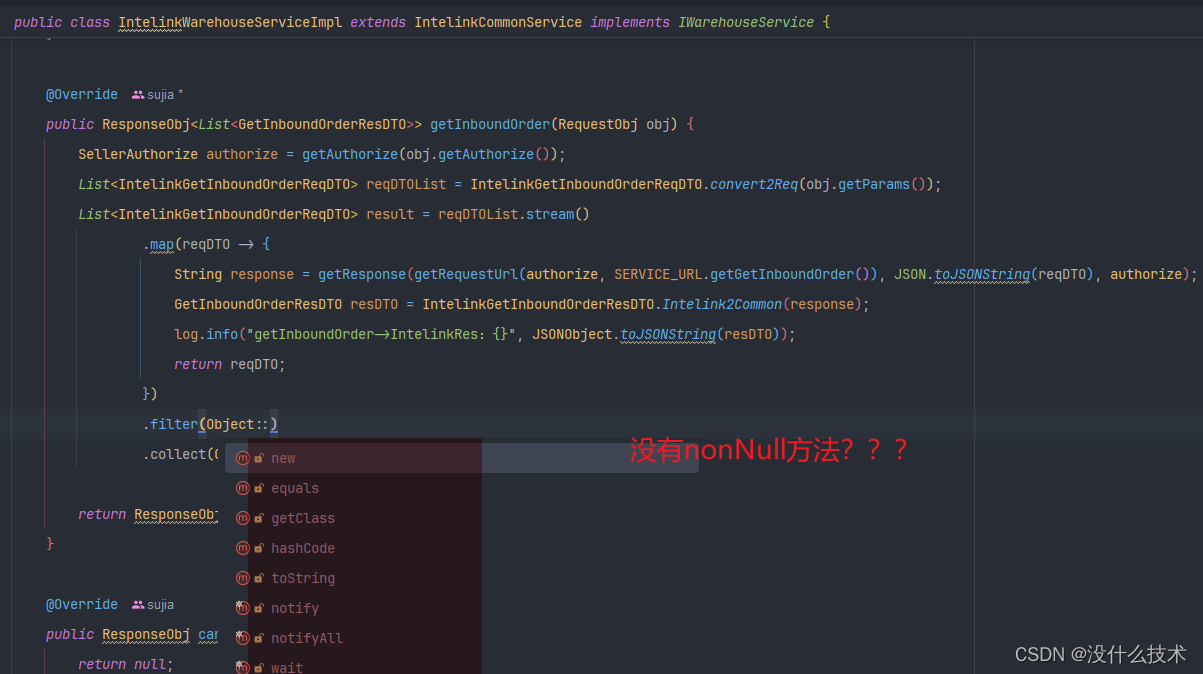The height and width of the screenshot is (674, 1203).
Task: Select "hashCode" from the completion dropdown
Action: pyautogui.click(x=303, y=548)
